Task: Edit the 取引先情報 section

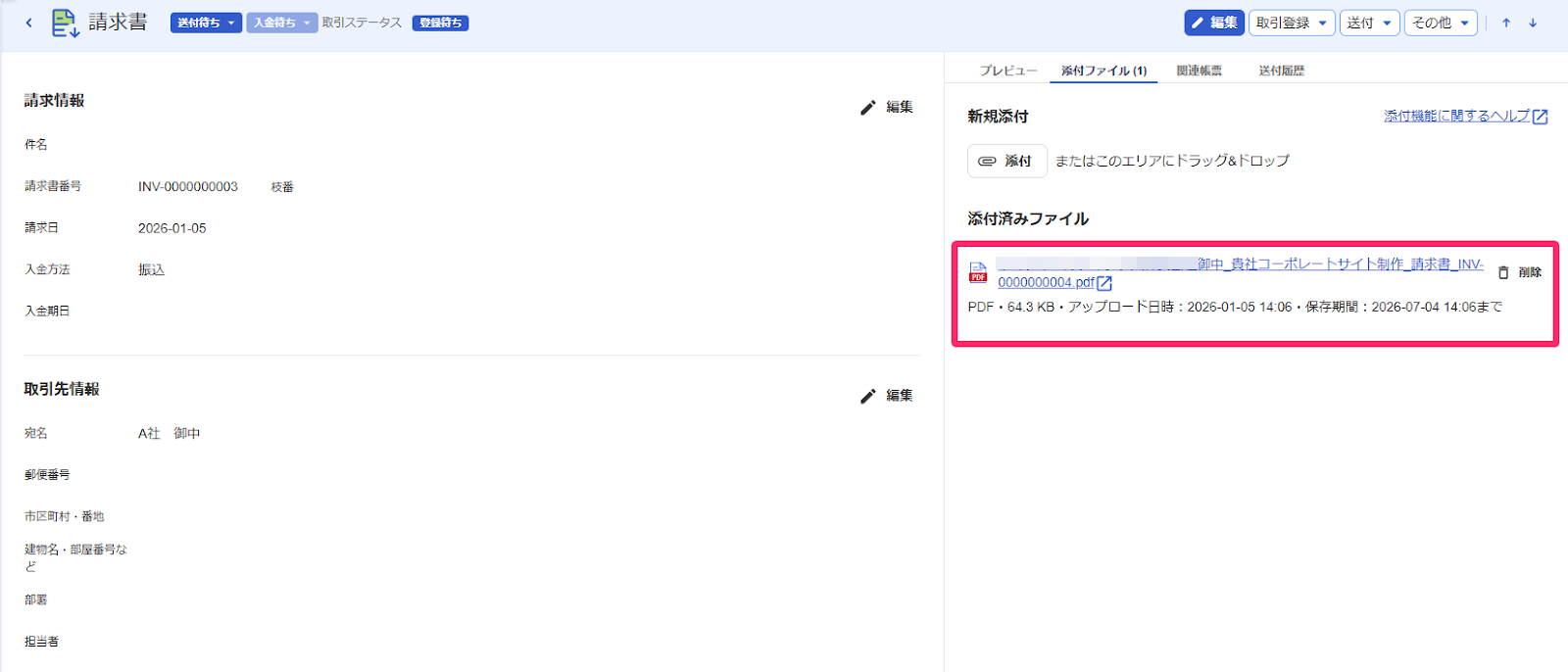Action: click(x=886, y=396)
